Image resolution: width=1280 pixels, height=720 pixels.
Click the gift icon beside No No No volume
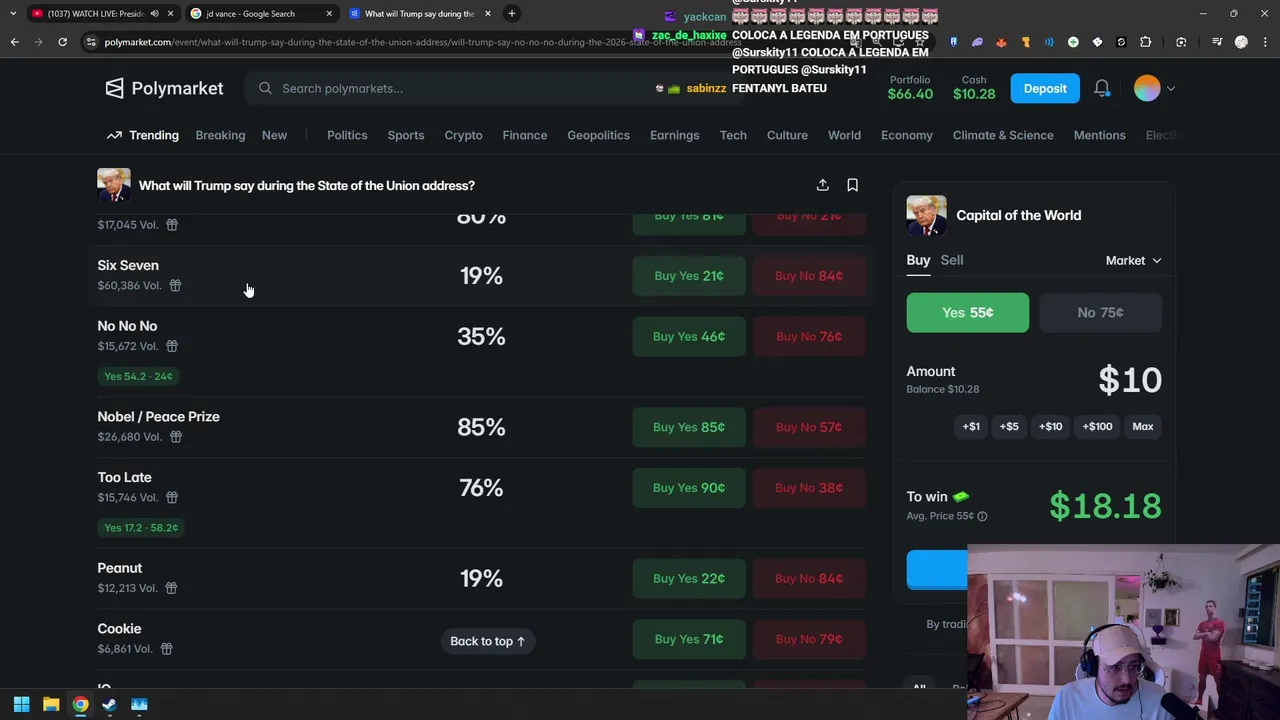click(x=172, y=346)
